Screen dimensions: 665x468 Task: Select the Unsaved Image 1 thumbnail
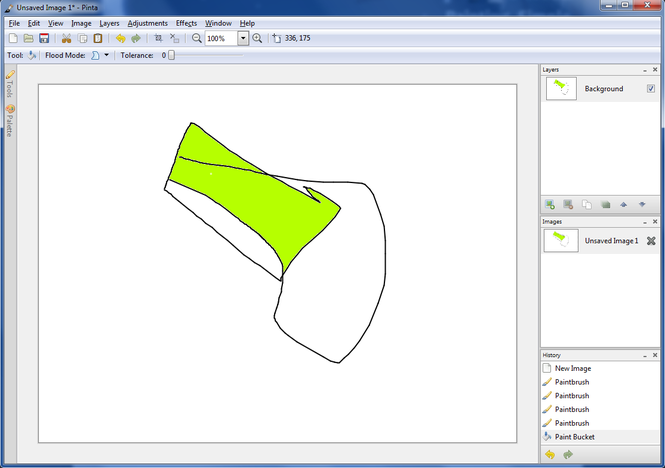(561, 241)
